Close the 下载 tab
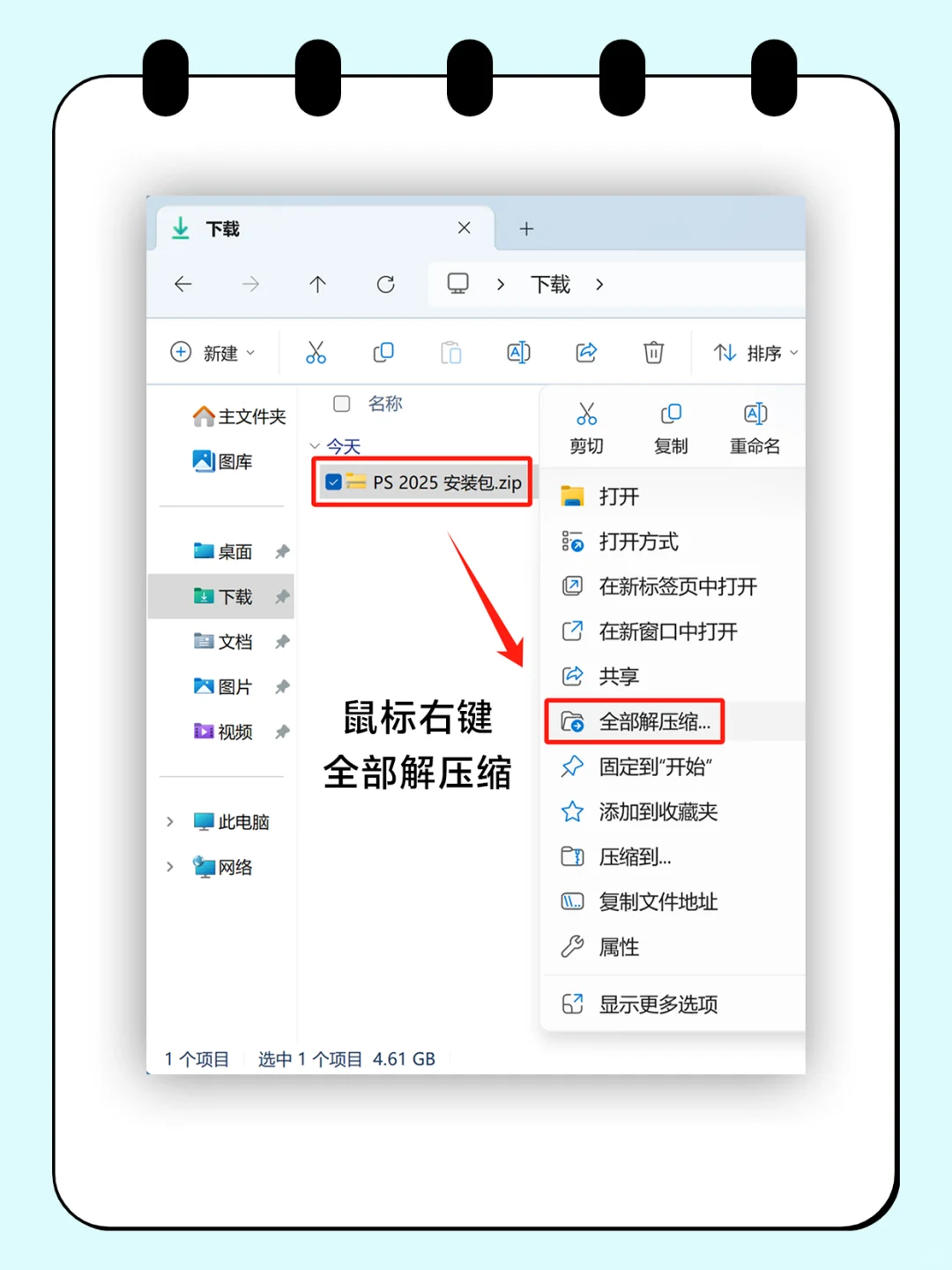The height and width of the screenshot is (1270, 952). (x=465, y=228)
